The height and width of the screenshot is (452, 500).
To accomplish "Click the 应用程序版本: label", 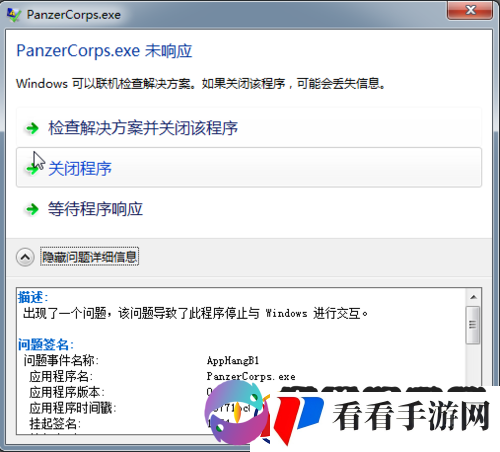I will click(x=67, y=392).
